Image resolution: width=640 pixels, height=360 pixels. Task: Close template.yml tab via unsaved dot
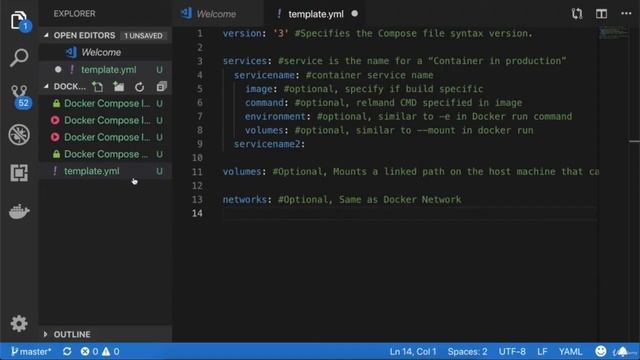pos(355,14)
